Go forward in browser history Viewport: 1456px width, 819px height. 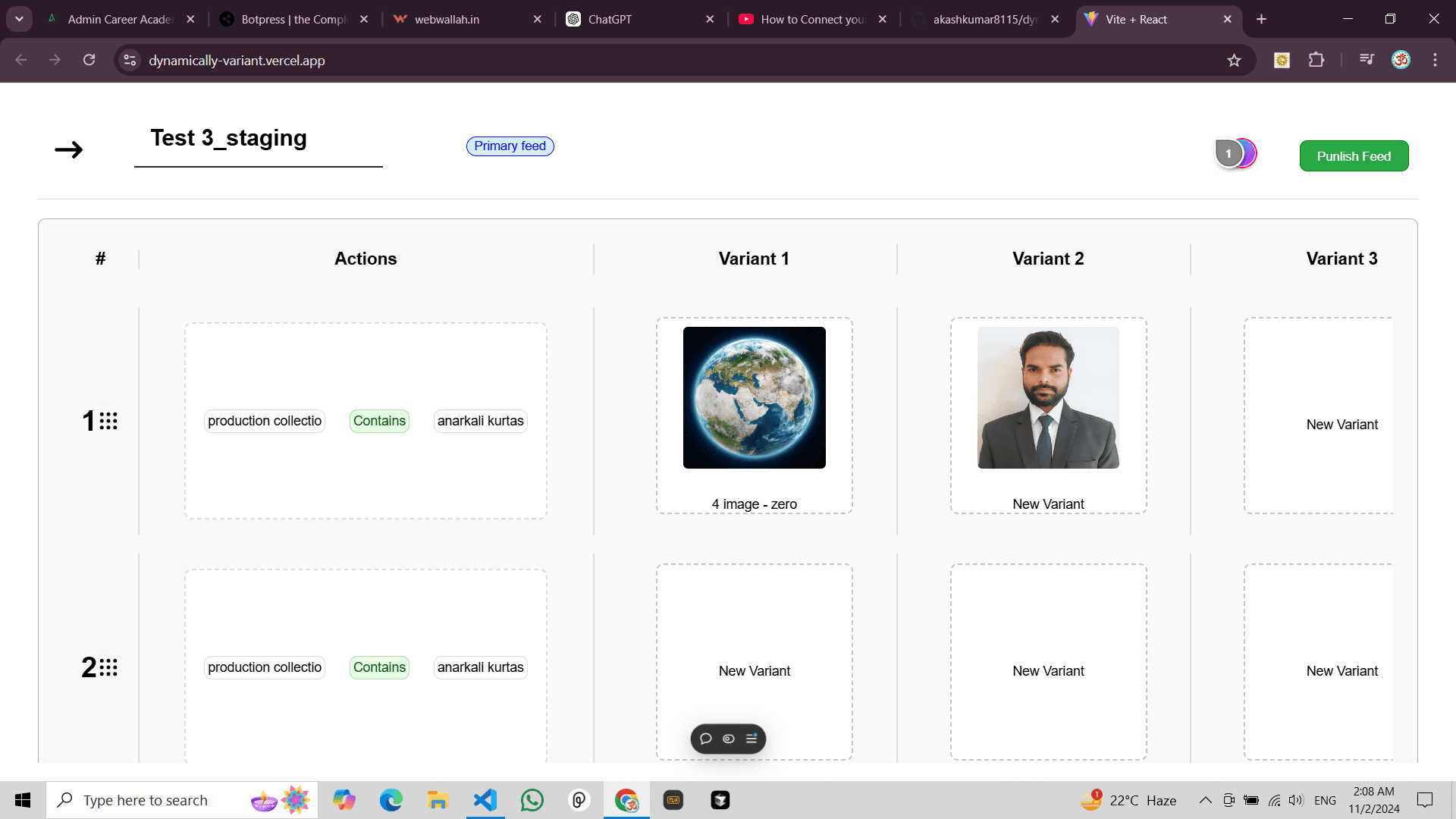(55, 60)
